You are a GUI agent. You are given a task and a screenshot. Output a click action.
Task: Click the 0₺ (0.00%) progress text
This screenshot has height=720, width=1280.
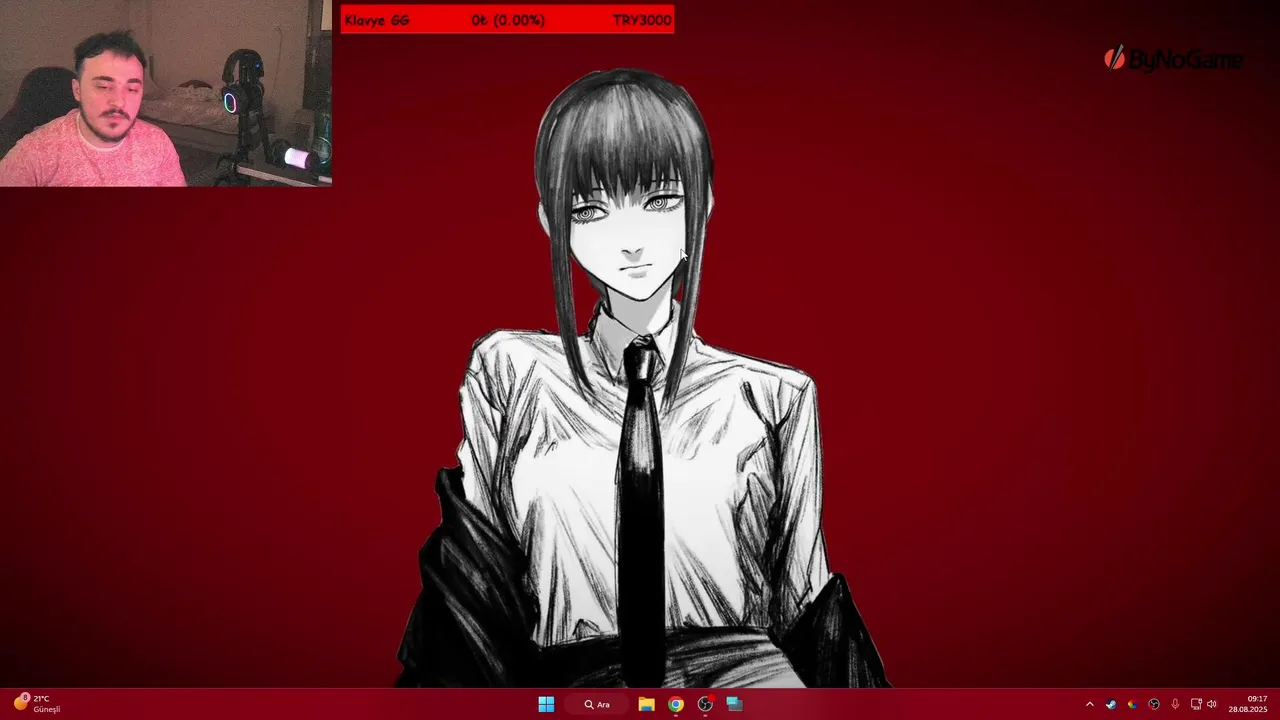coord(508,20)
